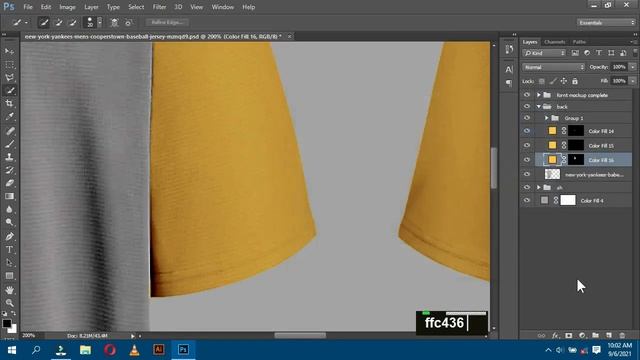The image size is (640, 360).
Task: Click the Link layers icon
Action: pos(541,335)
